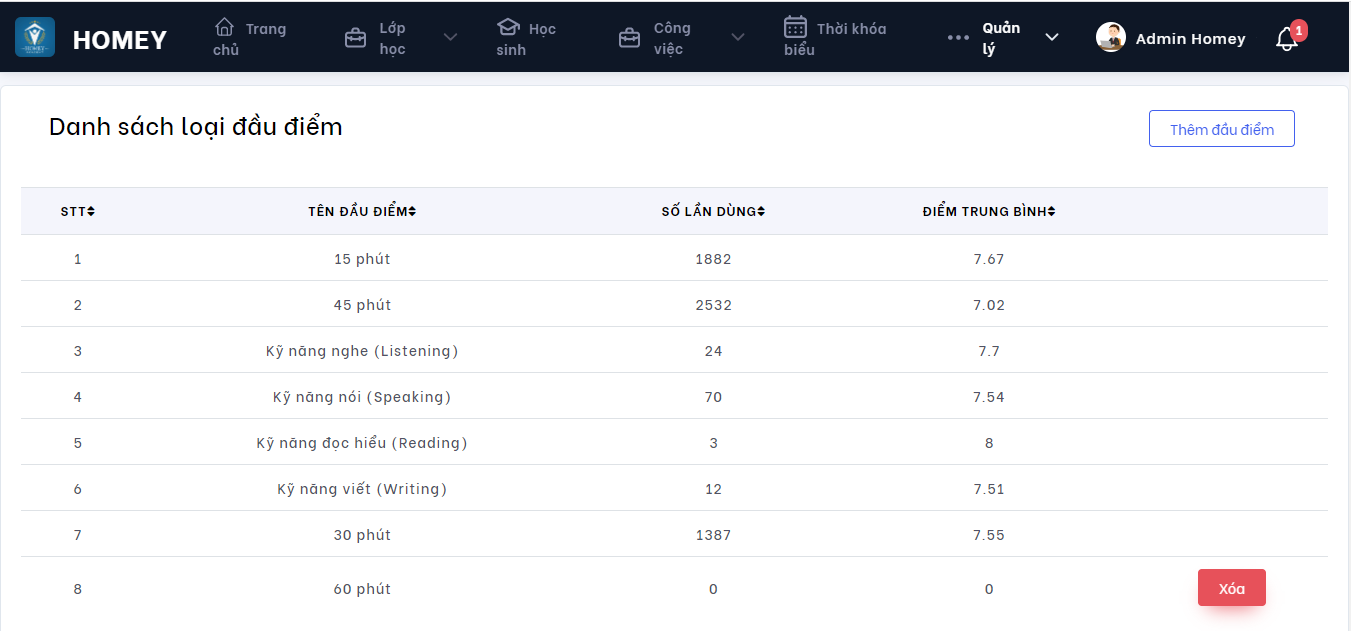Click the briefcase icon beside Lớp học
This screenshot has width=1351, height=631.
355,38
